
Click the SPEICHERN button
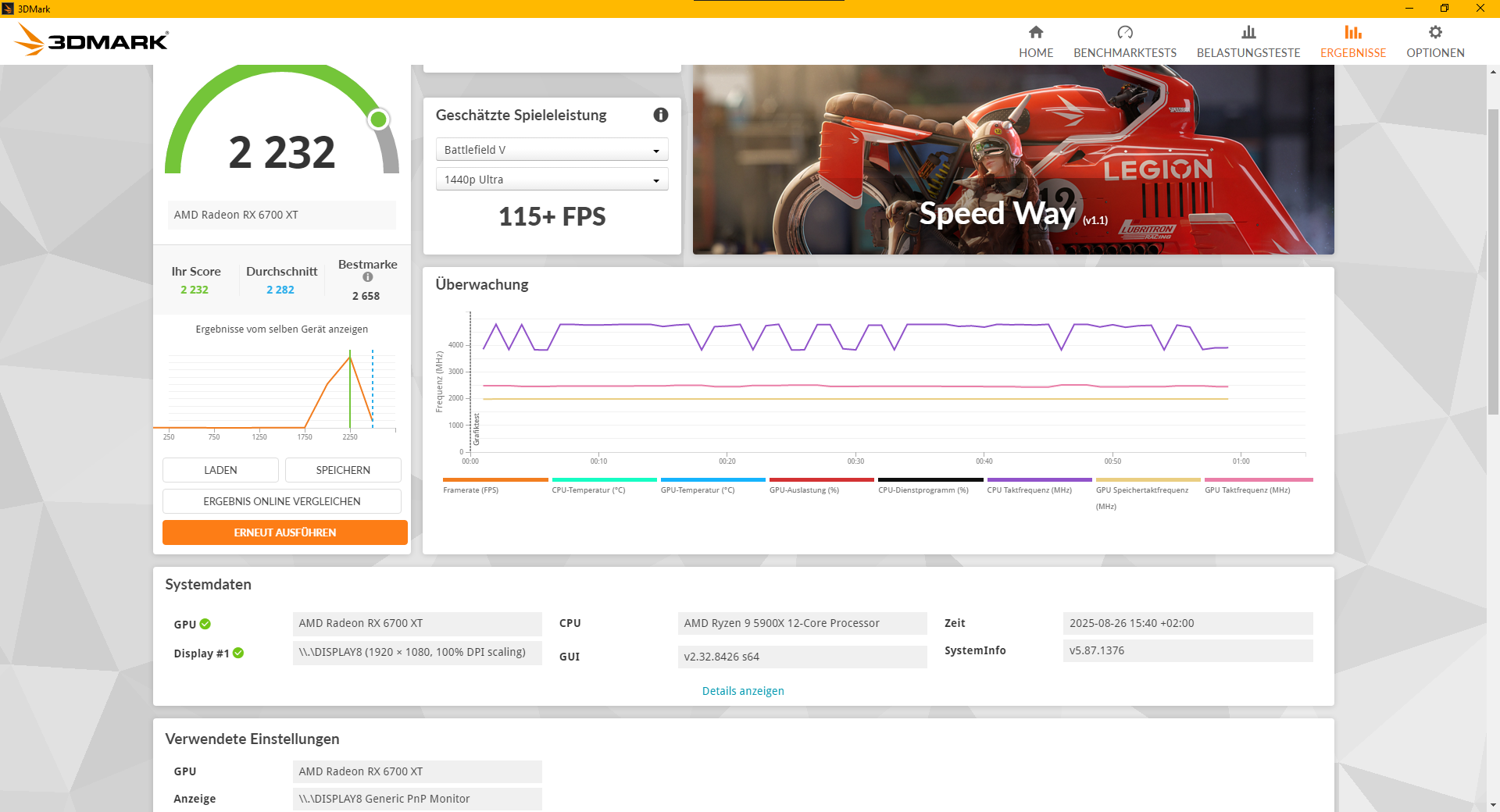click(343, 470)
